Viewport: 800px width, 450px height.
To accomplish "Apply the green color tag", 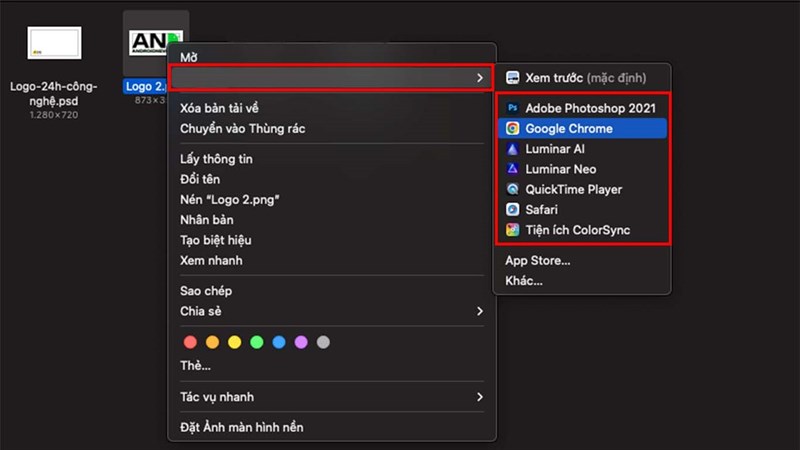I will point(257,342).
